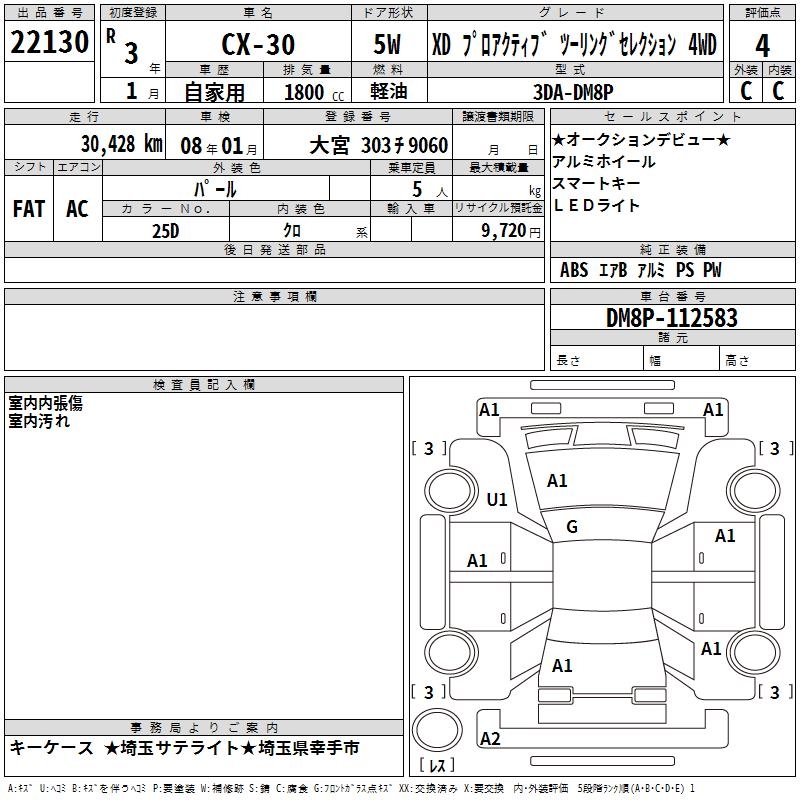This screenshot has height=800, width=800.
Task: Click the 車台番号 header
Action: [x=672, y=296]
